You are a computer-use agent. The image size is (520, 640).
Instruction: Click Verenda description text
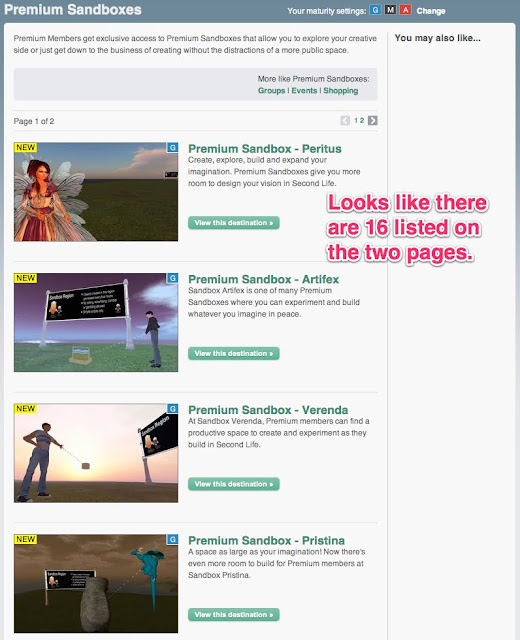point(279,433)
